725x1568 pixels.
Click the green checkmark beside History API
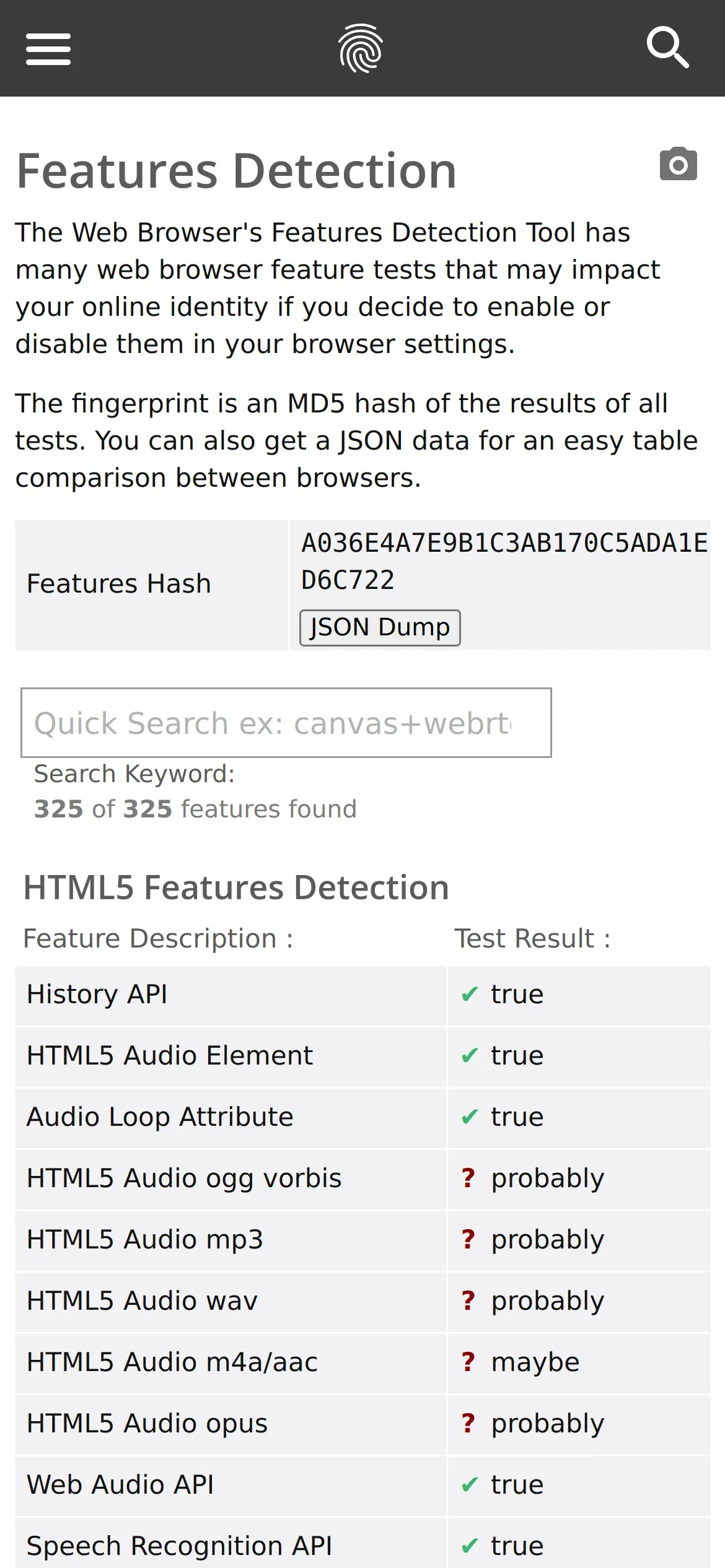coord(470,995)
